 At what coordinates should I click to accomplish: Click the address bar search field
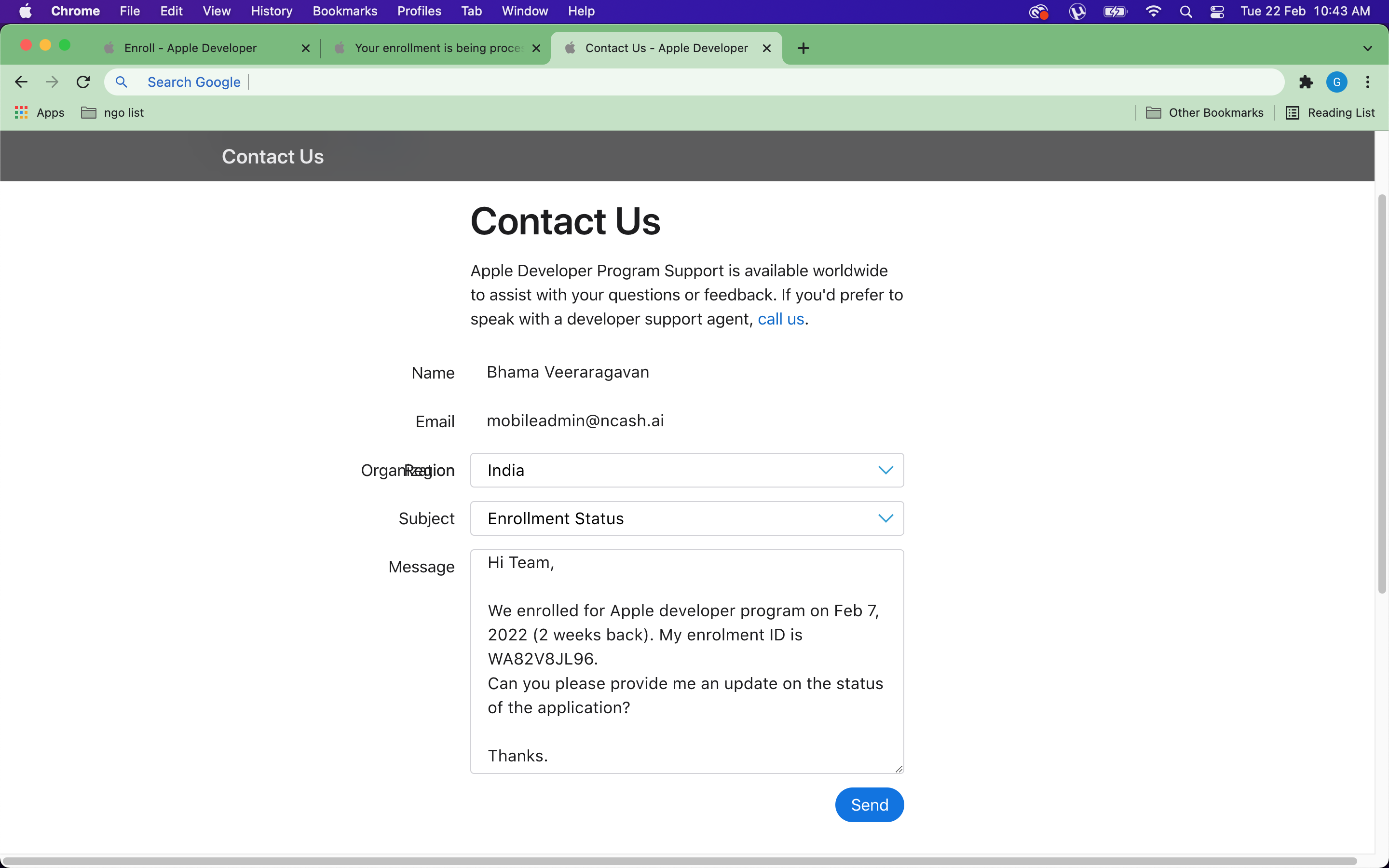pyautogui.click(x=694, y=82)
